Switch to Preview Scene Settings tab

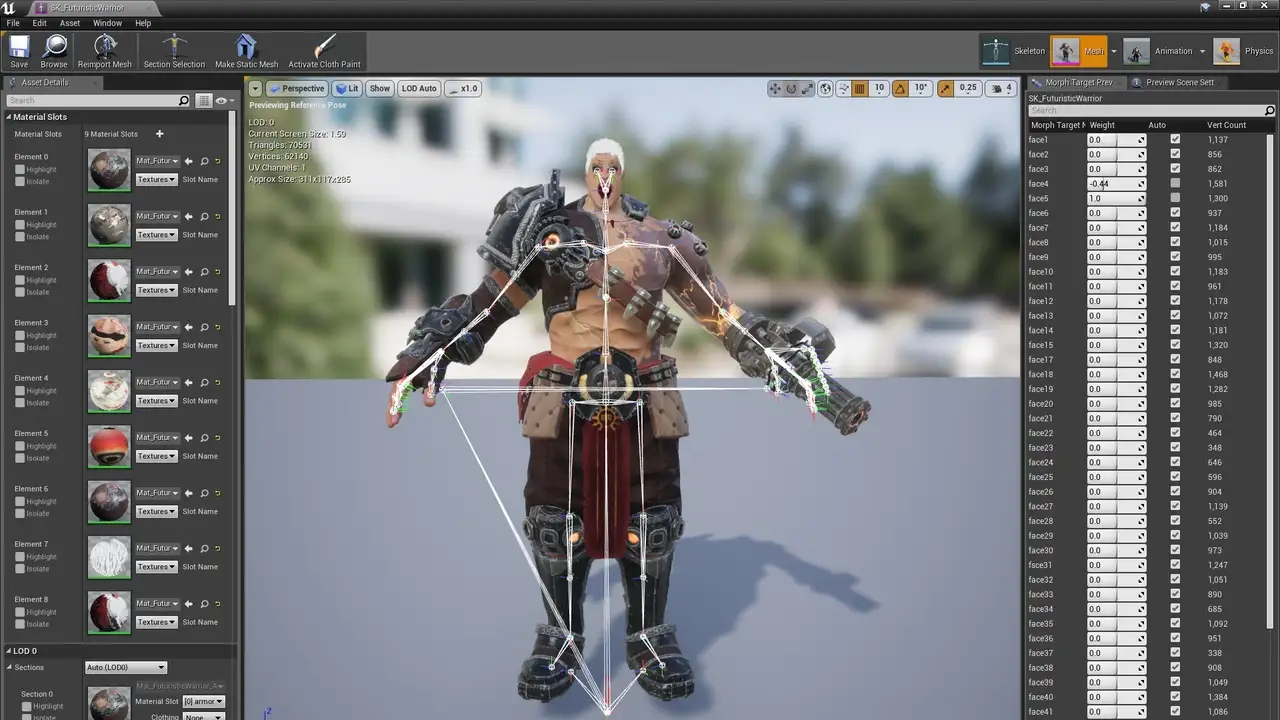click(1180, 82)
